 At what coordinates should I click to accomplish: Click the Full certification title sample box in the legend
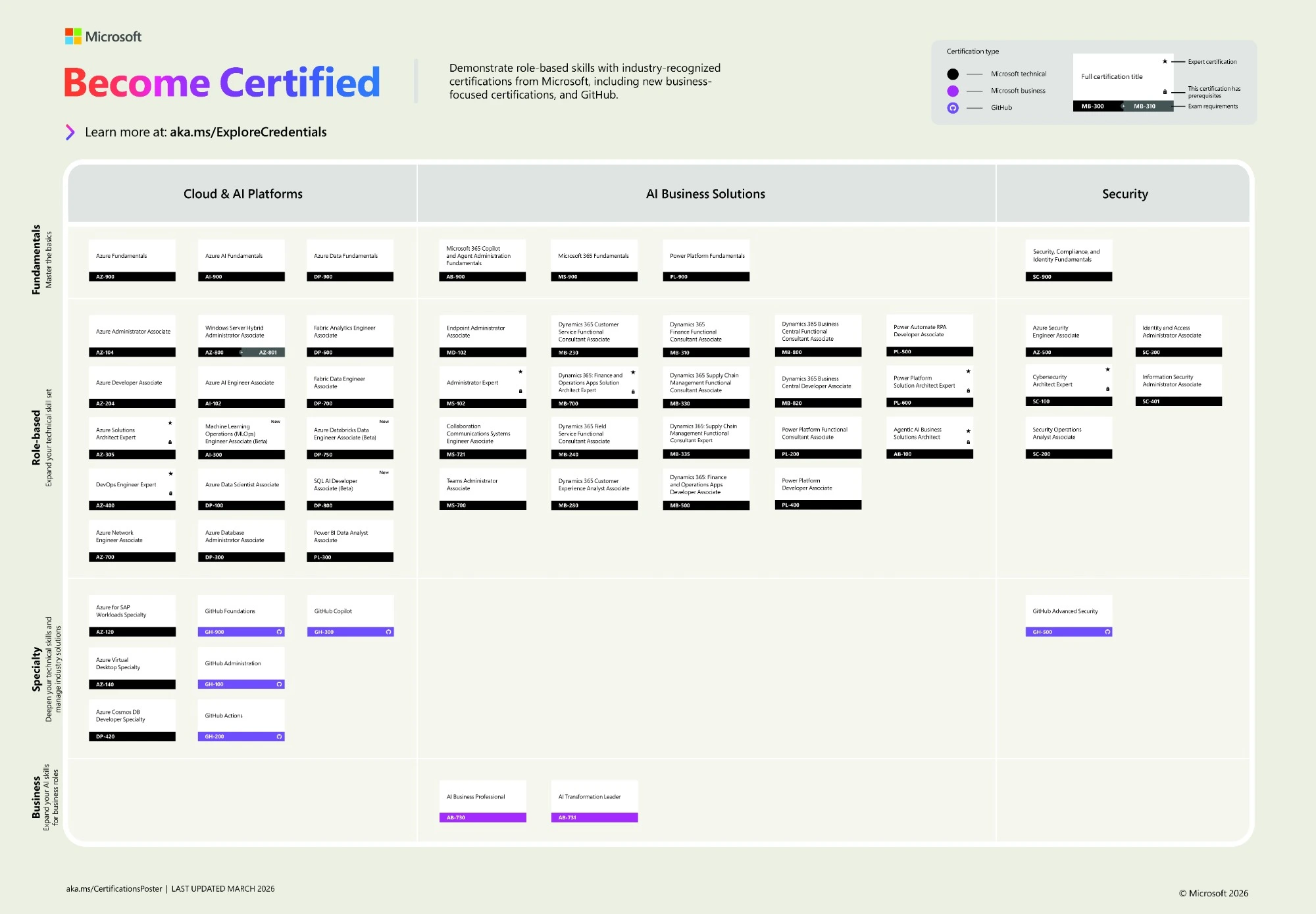click(1123, 76)
